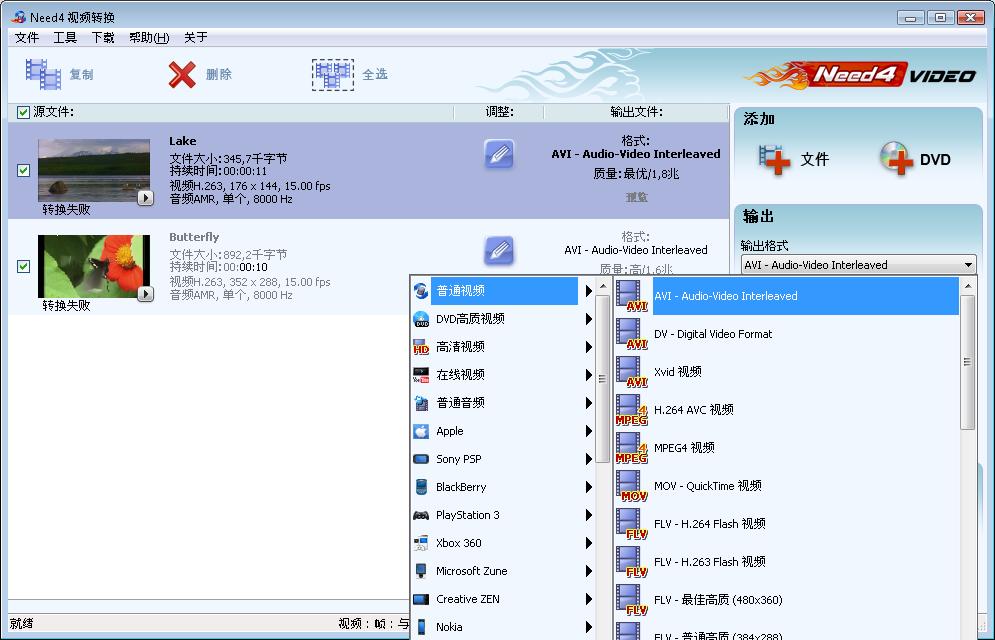This screenshot has height=640, width=995.
Task: Click the Apple category icon
Action: 421,431
